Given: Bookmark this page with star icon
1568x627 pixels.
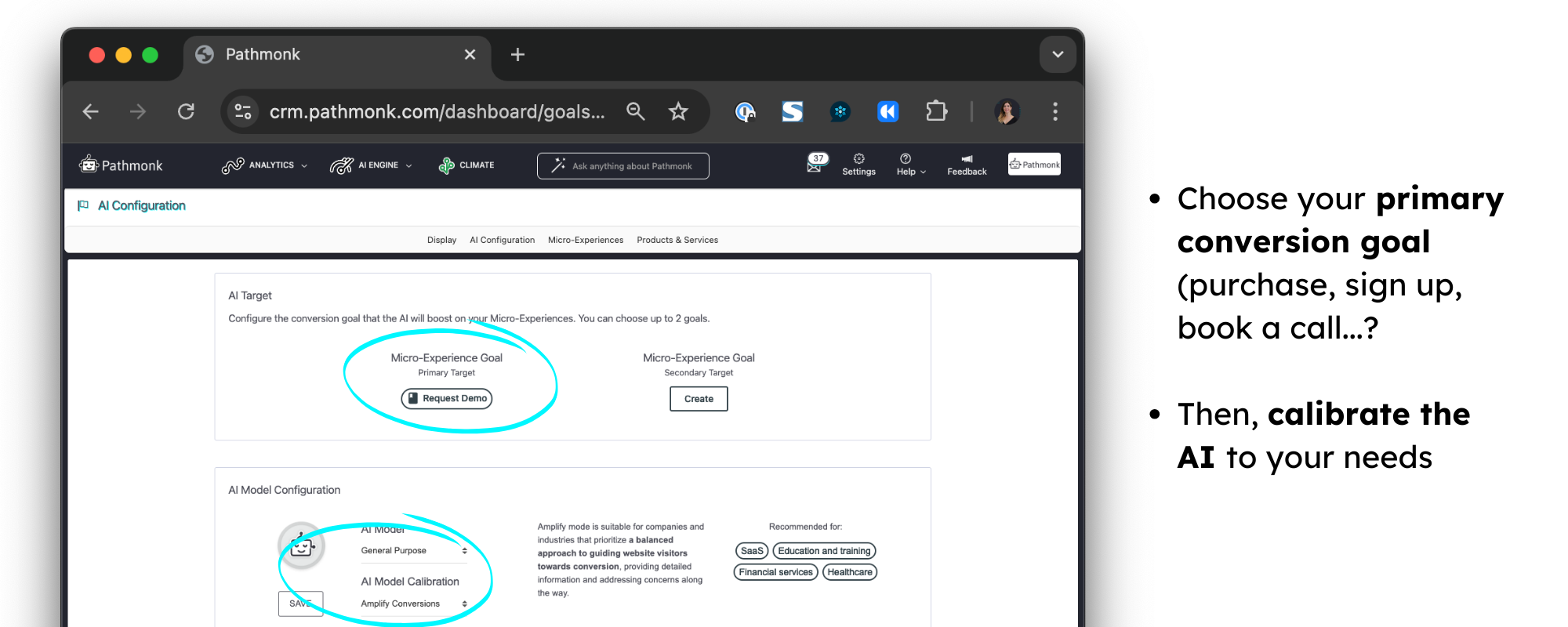Looking at the screenshot, I should [678, 112].
